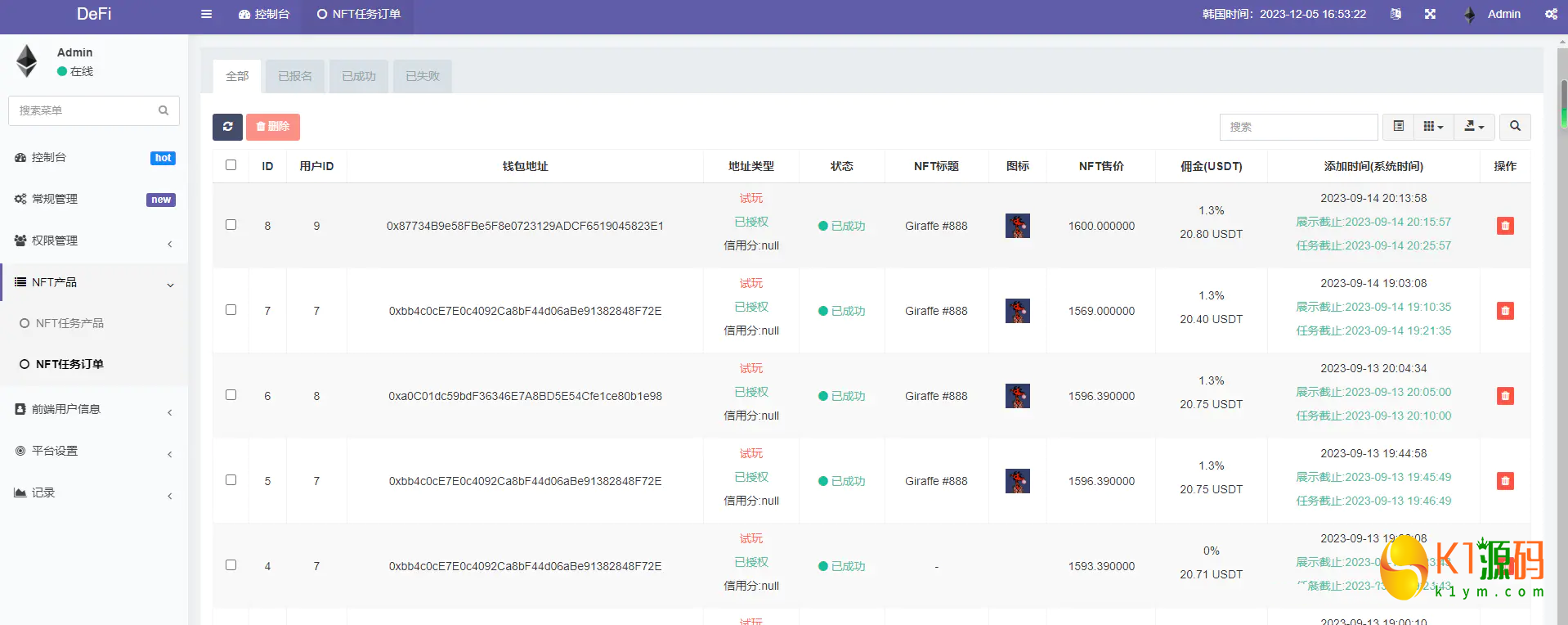The width and height of the screenshot is (1568, 625).
Task: Open 常规管理 in sidebar
Action: [x=94, y=199]
